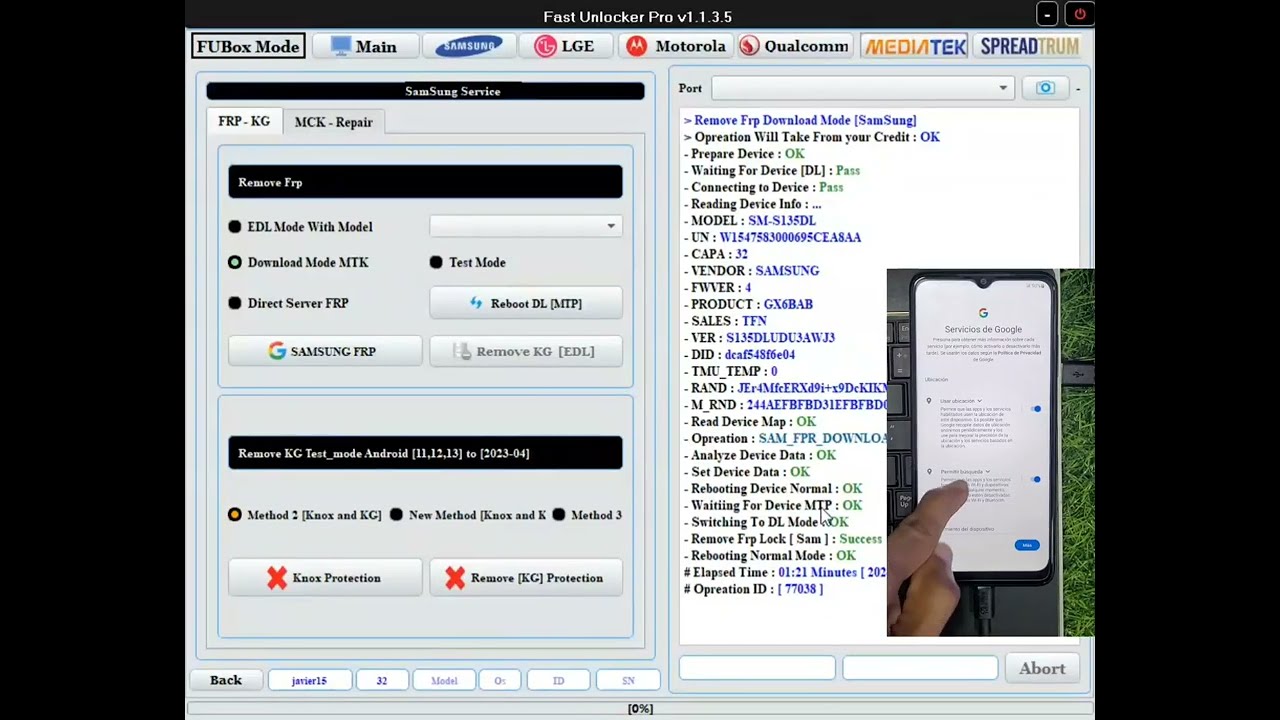Click the Remove KG [EDL] button
The width and height of the screenshot is (1280, 720).
coord(526,351)
